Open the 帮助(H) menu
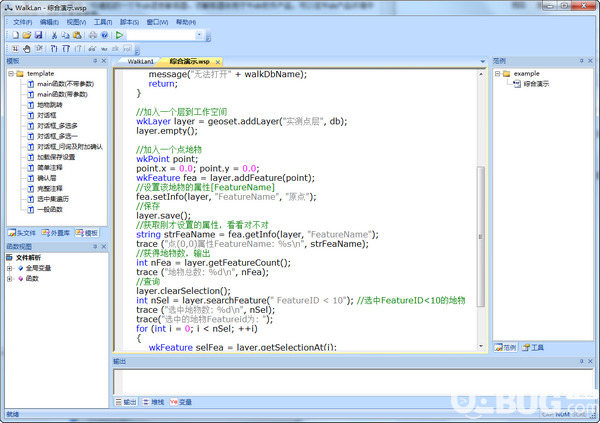The height and width of the screenshot is (423, 600). [x=186, y=22]
